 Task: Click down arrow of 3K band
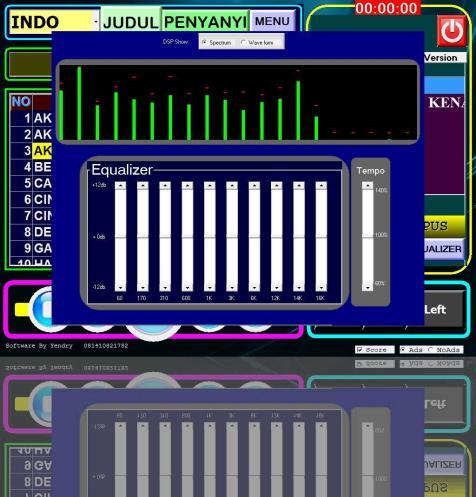click(232, 288)
